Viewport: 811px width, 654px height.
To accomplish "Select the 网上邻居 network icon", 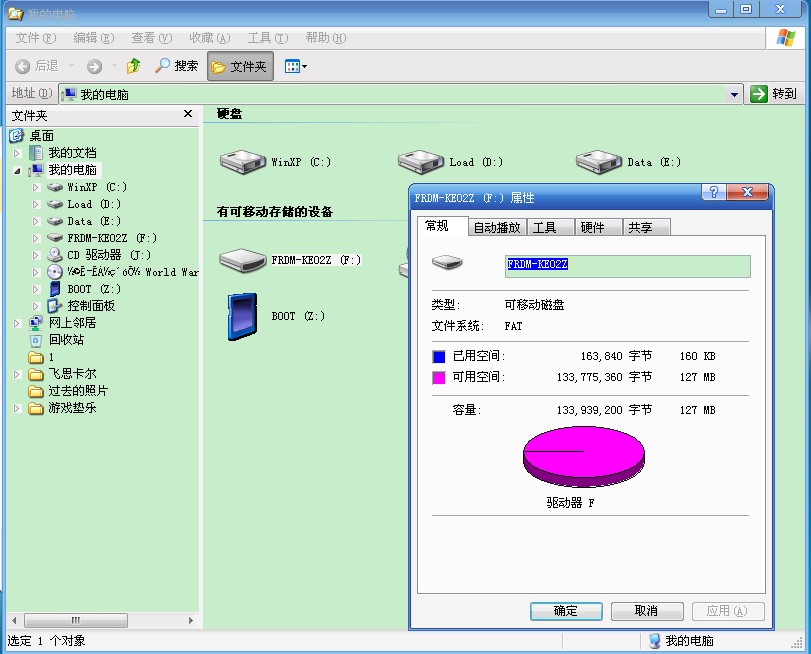I will point(36,323).
